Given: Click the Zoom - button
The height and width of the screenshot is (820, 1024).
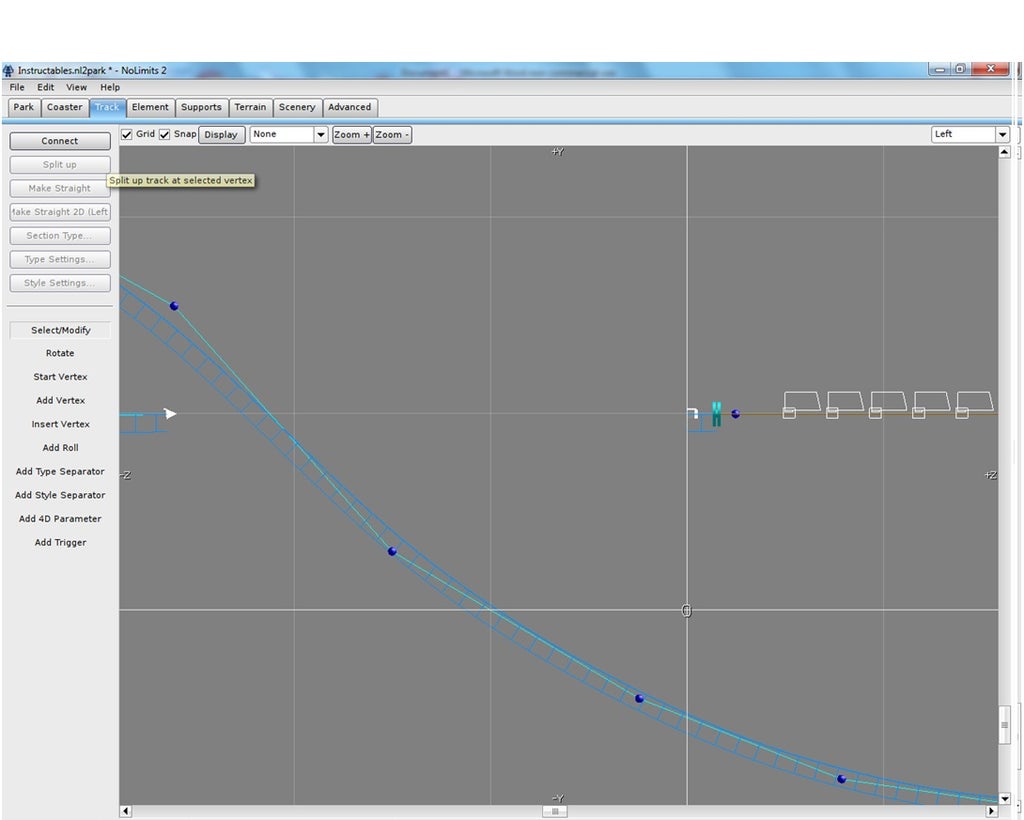Looking at the screenshot, I should 392,134.
